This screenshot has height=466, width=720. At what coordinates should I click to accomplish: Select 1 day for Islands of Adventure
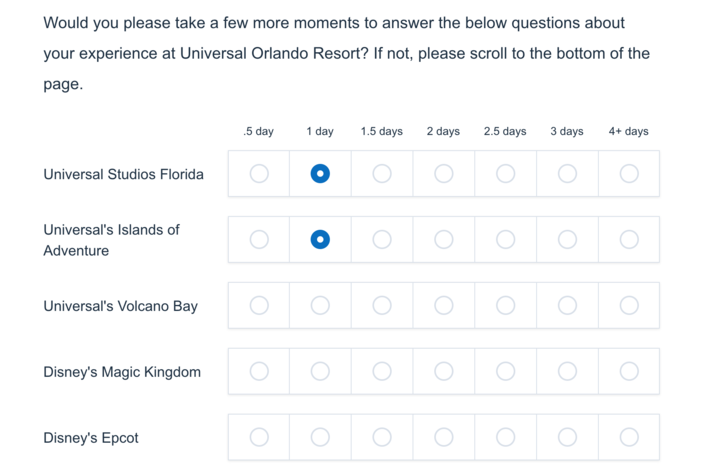click(320, 239)
